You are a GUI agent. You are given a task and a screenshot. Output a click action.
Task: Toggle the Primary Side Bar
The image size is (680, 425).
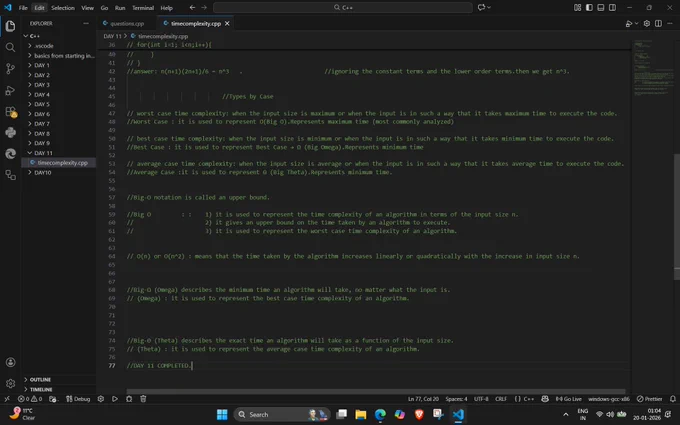[x=589, y=7]
